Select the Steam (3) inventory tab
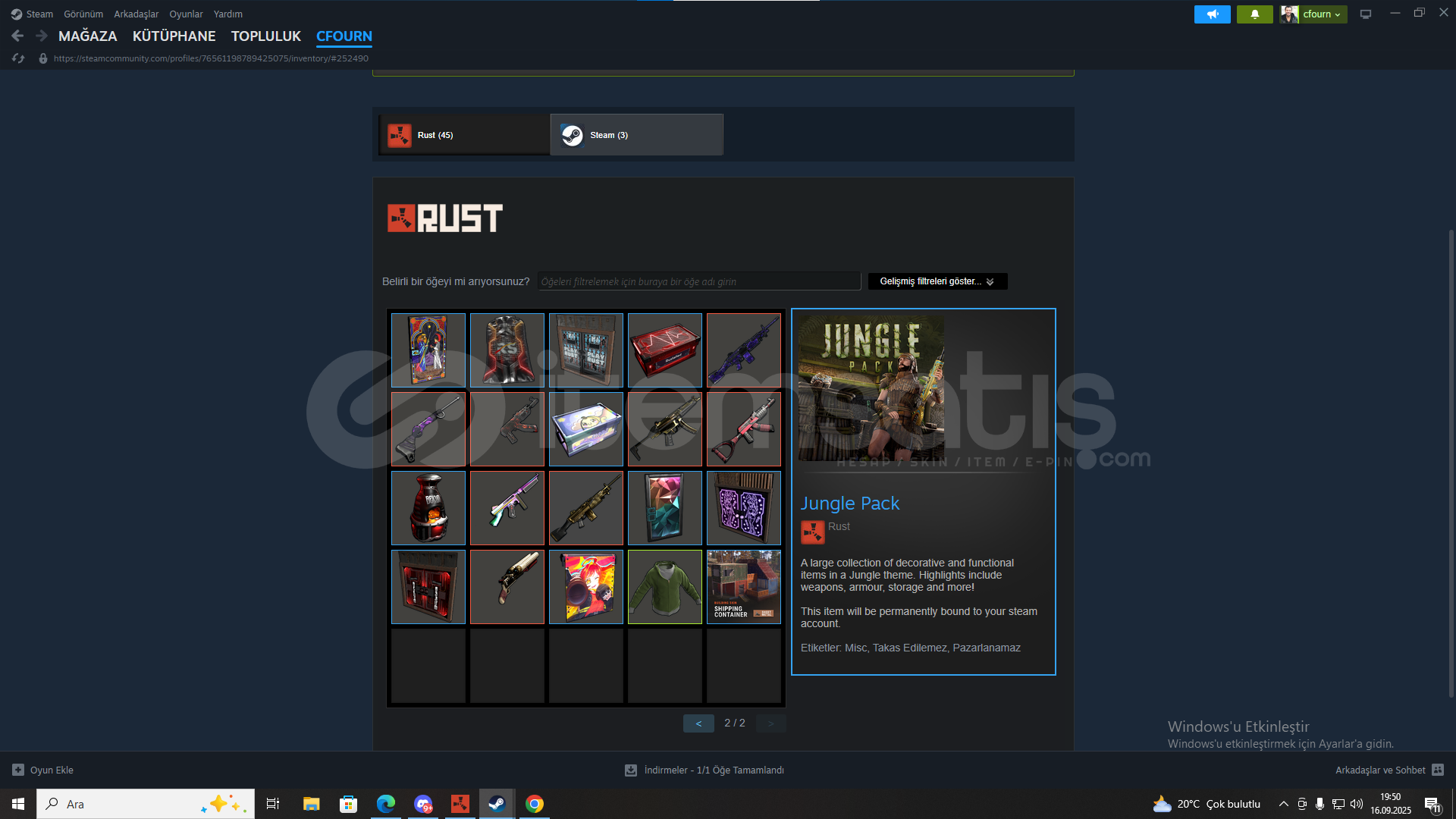 pyautogui.click(x=637, y=135)
